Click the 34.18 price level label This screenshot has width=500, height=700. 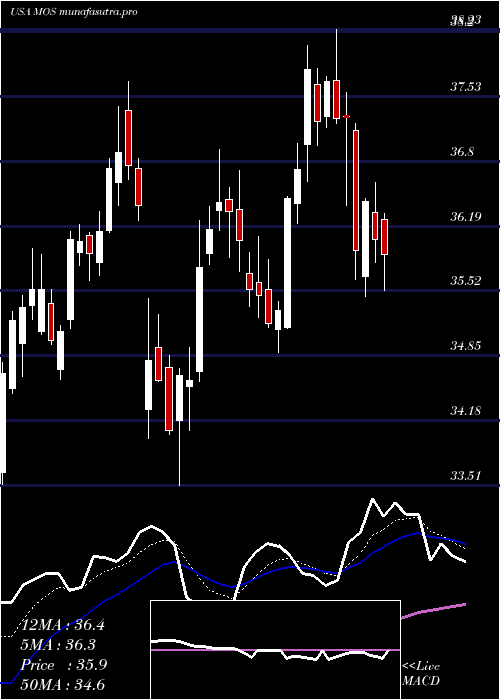click(466, 410)
